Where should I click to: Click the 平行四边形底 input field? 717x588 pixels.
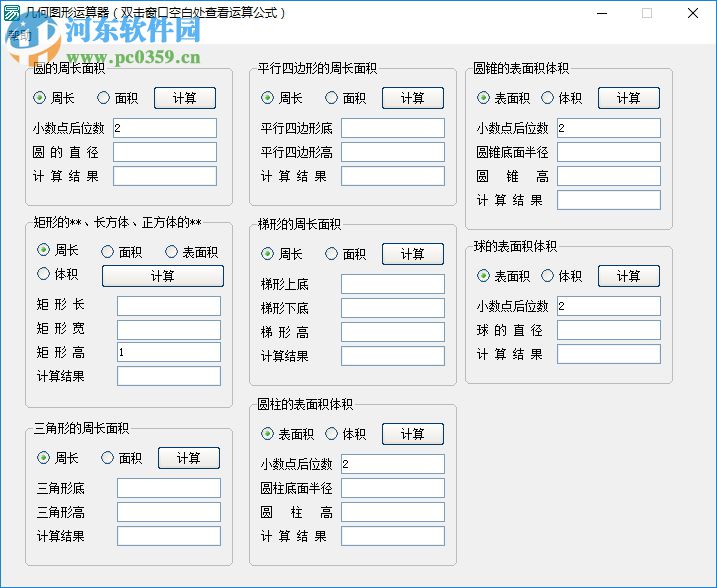click(393, 128)
